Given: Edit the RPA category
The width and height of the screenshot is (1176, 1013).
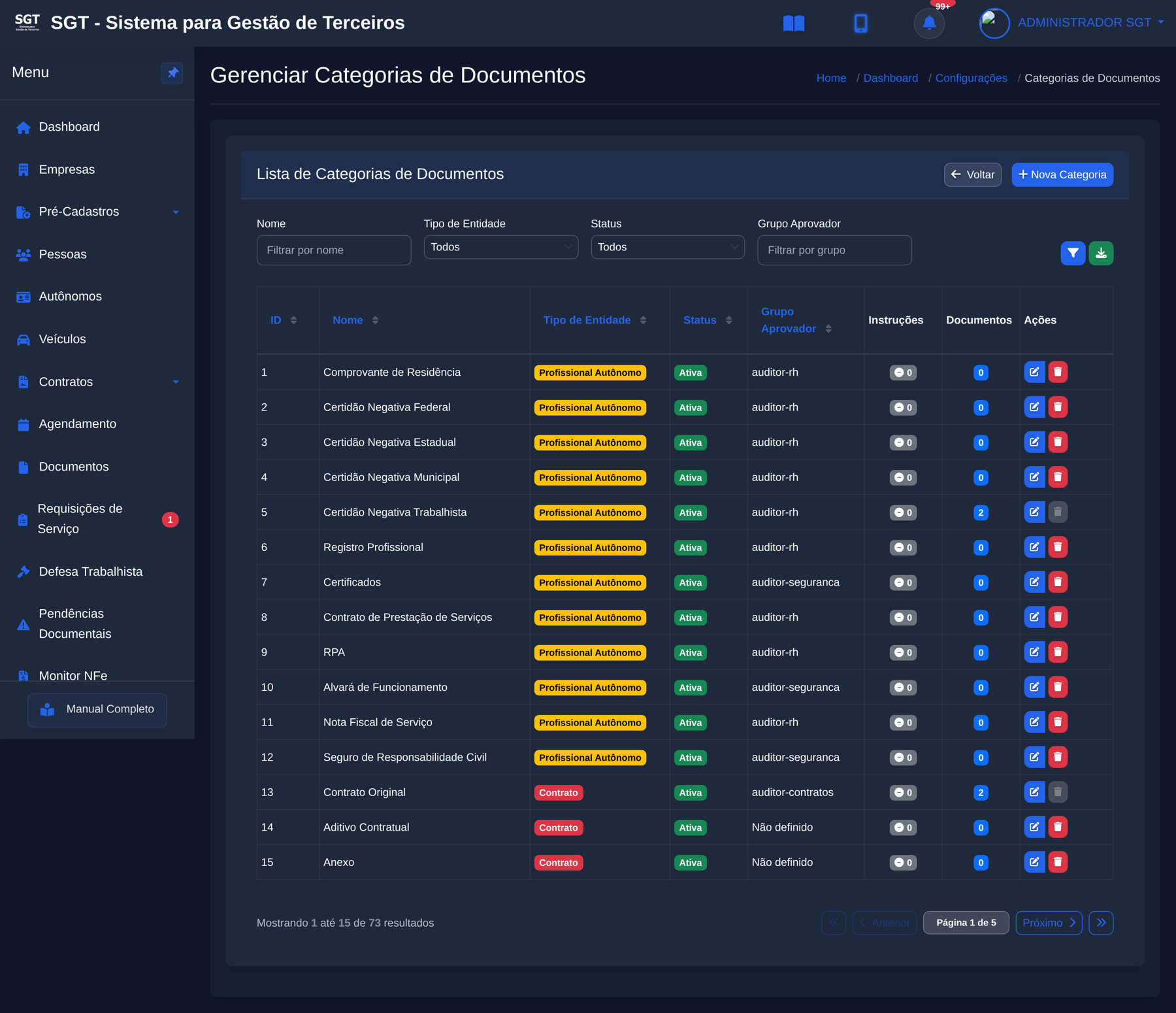Looking at the screenshot, I should click(1034, 652).
